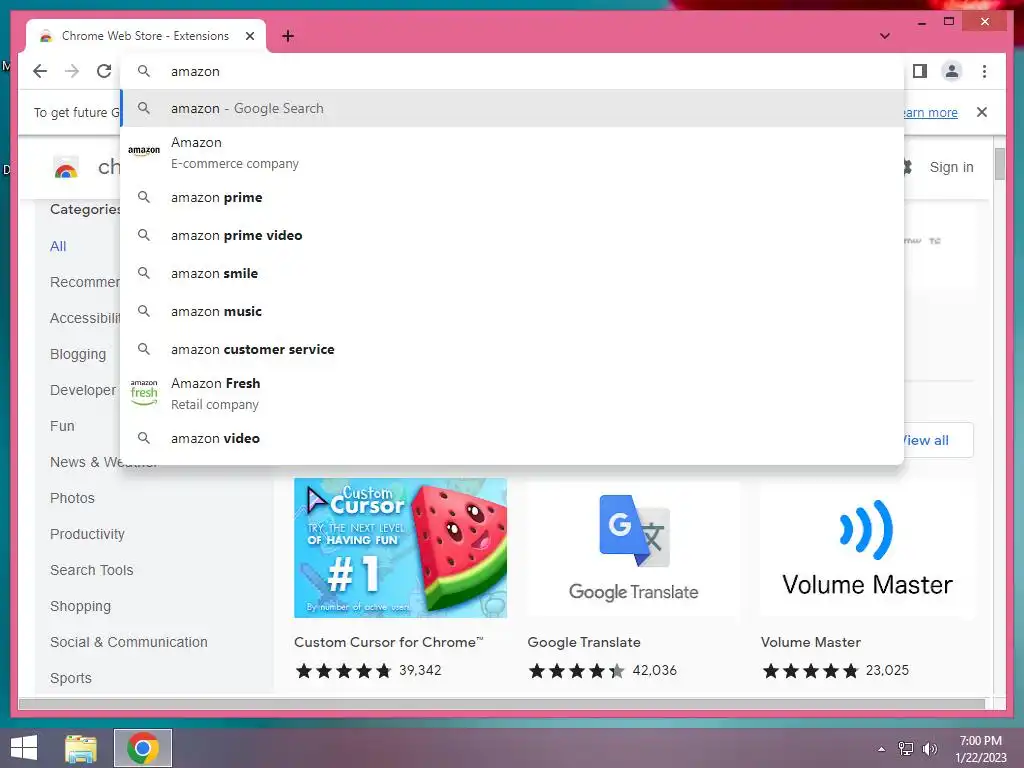Go back to the previous page

pyautogui.click(x=40, y=71)
